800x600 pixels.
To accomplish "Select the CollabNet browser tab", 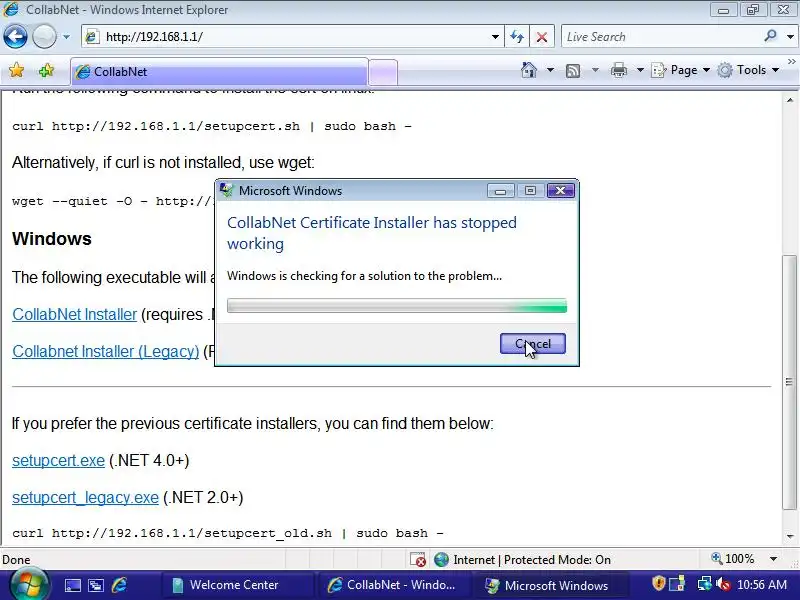I will (x=219, y=72).
